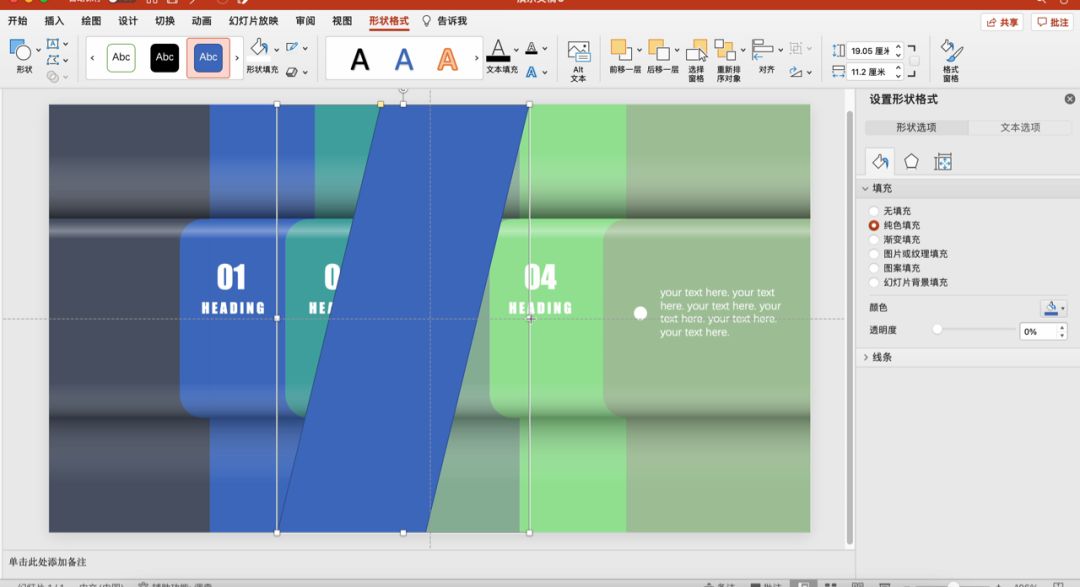
Task: Open the 幻灯片放映 ribbon tab
Action: (x=253, y=21)
